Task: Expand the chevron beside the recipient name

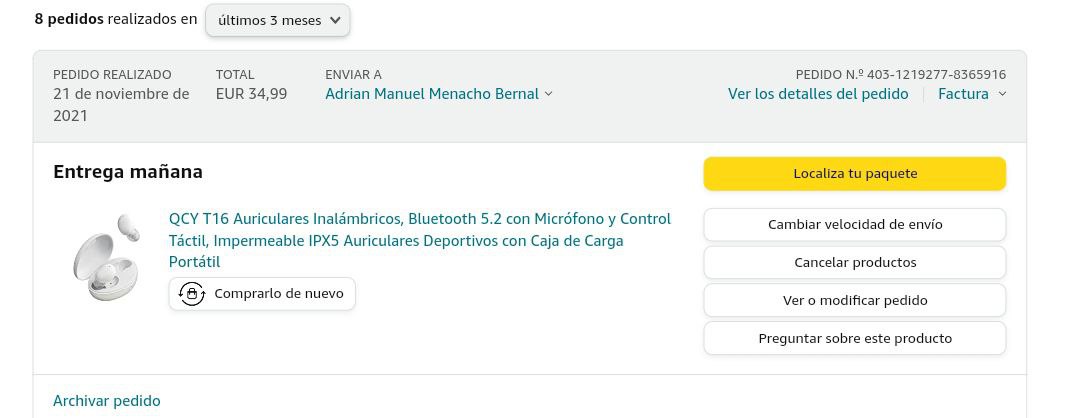Action: 548,94
